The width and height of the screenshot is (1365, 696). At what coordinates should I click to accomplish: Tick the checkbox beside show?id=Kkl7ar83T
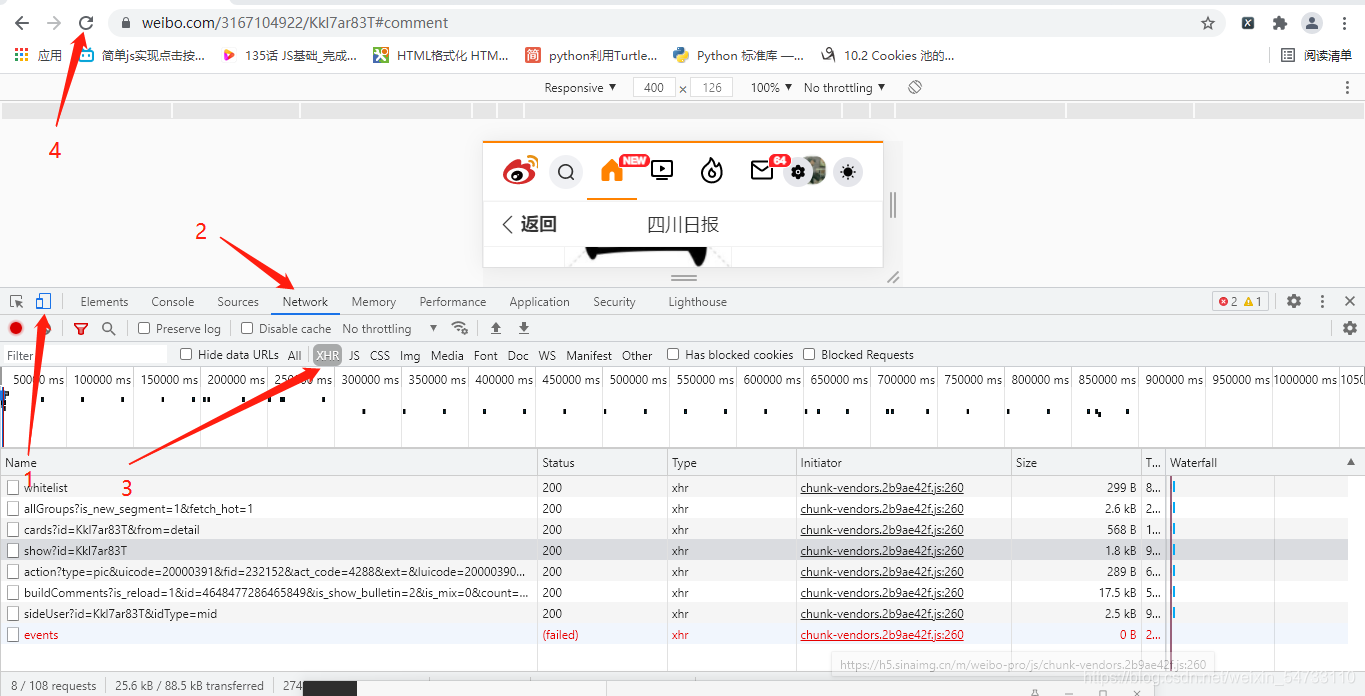click(13, 551)
